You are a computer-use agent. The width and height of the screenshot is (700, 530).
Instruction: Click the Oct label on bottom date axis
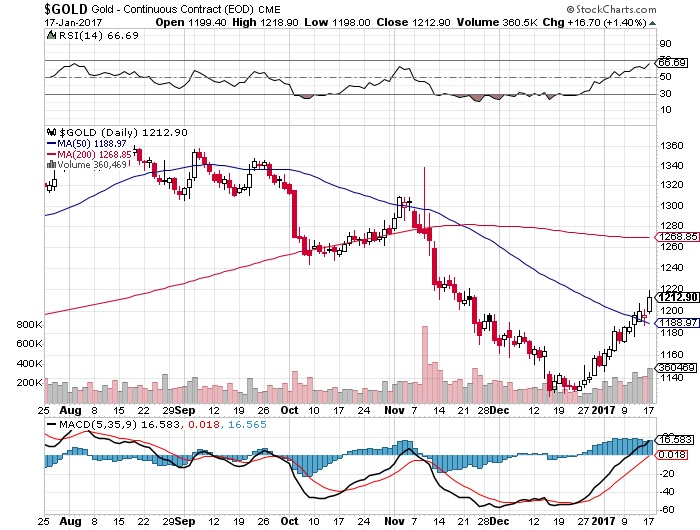point(289,521)
